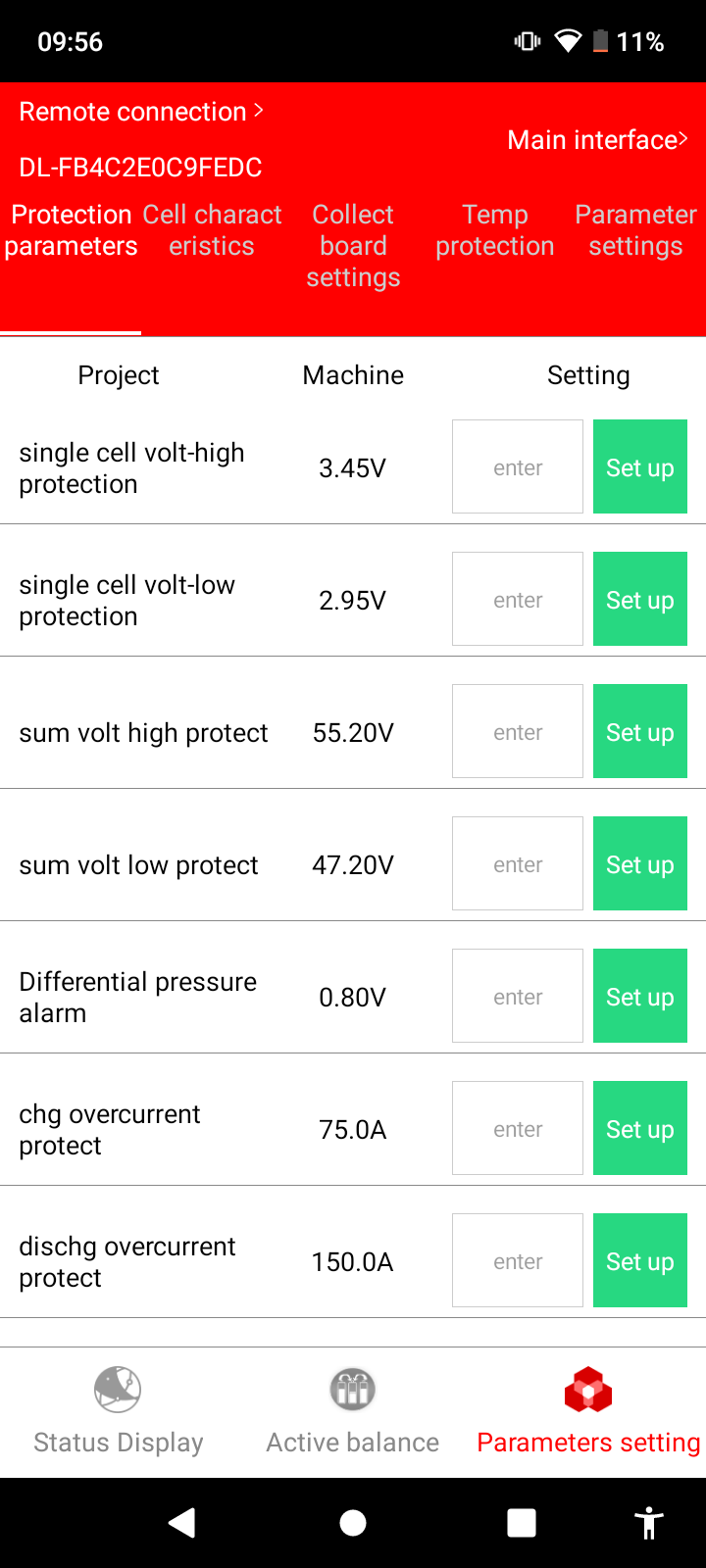Screen dimensions: 706x1568
Task: Select the Temp protection tab
Action: pos(495,230)
